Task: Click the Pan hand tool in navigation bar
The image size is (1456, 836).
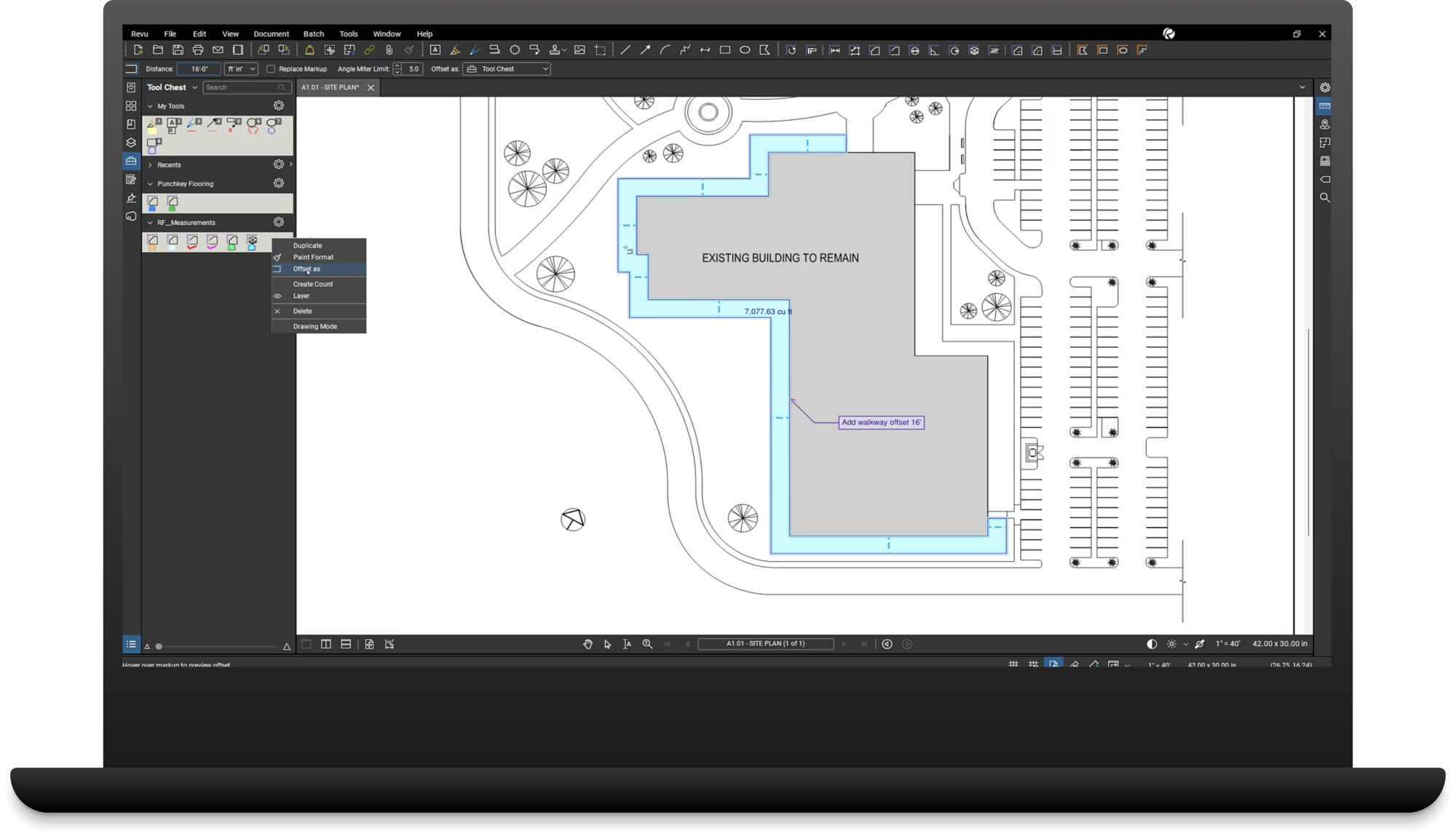Action: [587, 644]
